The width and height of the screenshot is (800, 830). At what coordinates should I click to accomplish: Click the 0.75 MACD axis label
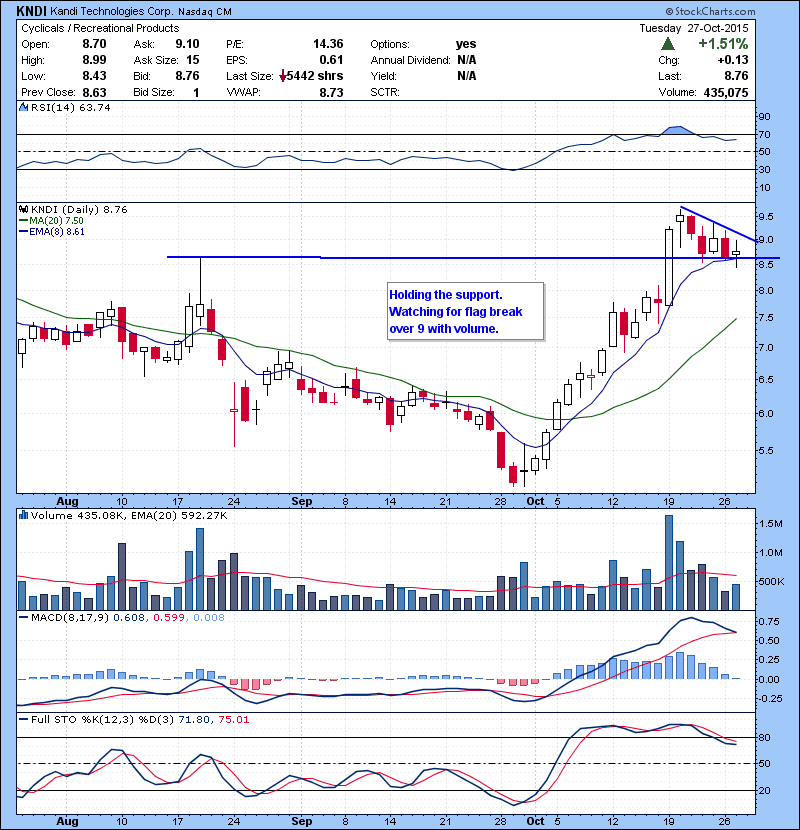(x=769, y=621)
